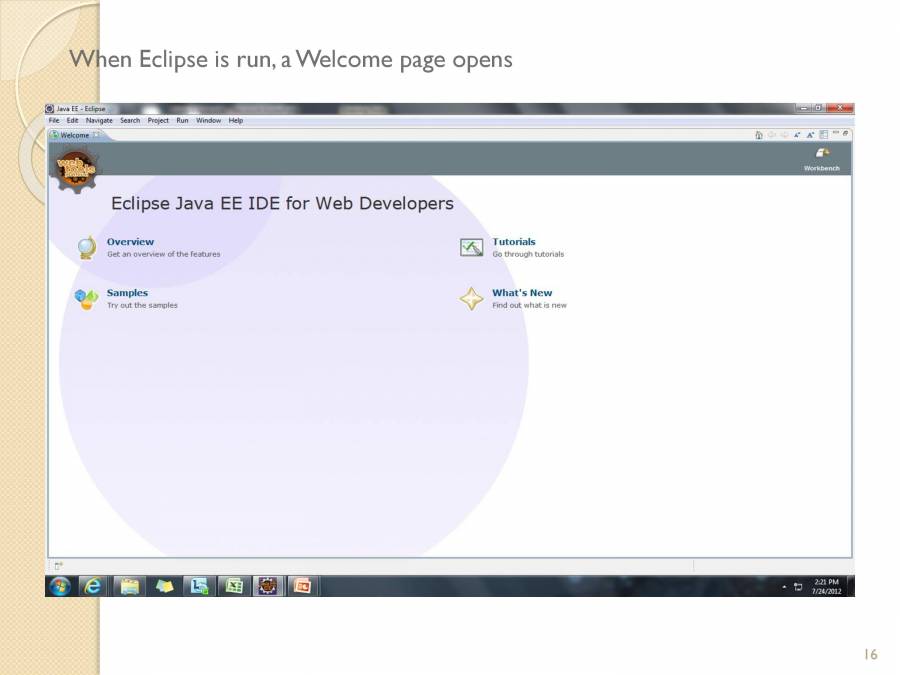Click the magnify font size icon
Screen dimensions: 900x675
(811, 135)
